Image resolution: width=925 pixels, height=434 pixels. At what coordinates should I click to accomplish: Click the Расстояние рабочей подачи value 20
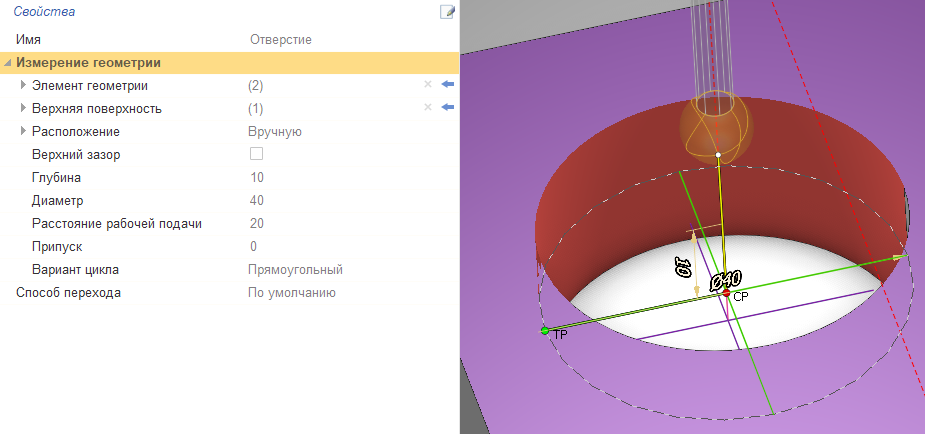point(256,224)
